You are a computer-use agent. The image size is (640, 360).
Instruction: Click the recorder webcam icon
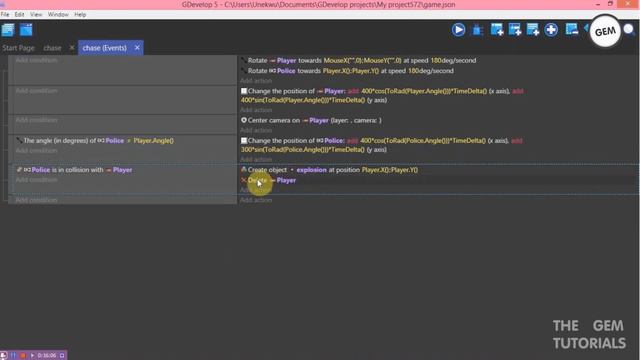pos(4,356)
